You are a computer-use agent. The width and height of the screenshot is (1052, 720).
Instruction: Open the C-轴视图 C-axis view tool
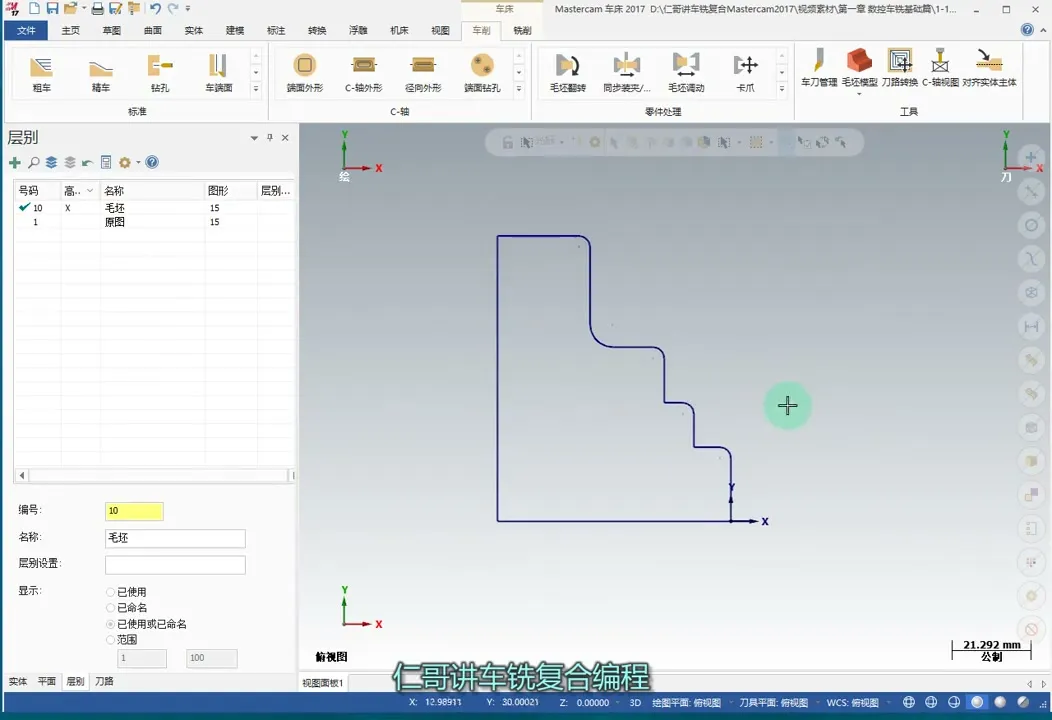tap(940, 67)
